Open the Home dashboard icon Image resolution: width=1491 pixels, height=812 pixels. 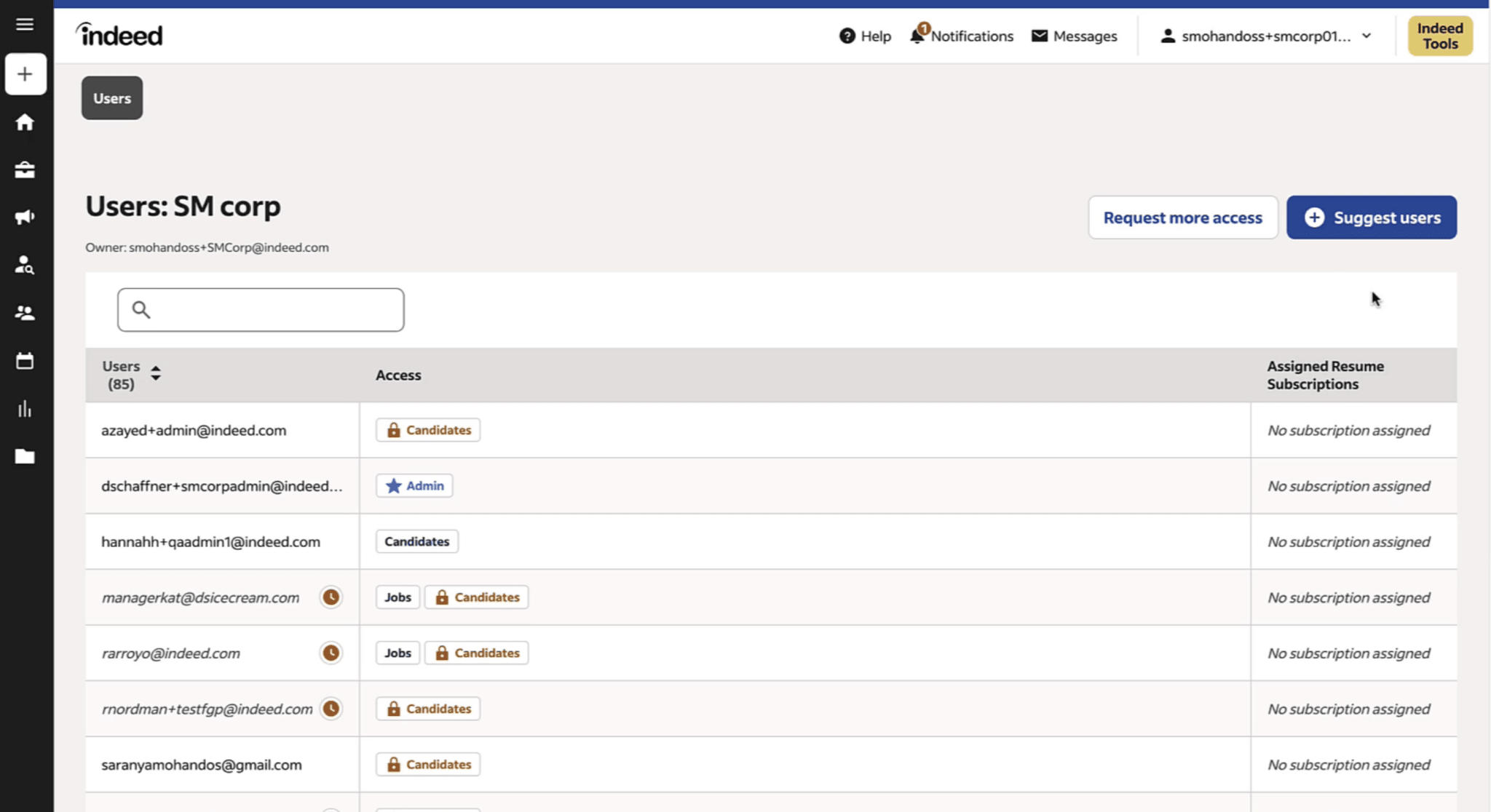(x=25, y=122)
